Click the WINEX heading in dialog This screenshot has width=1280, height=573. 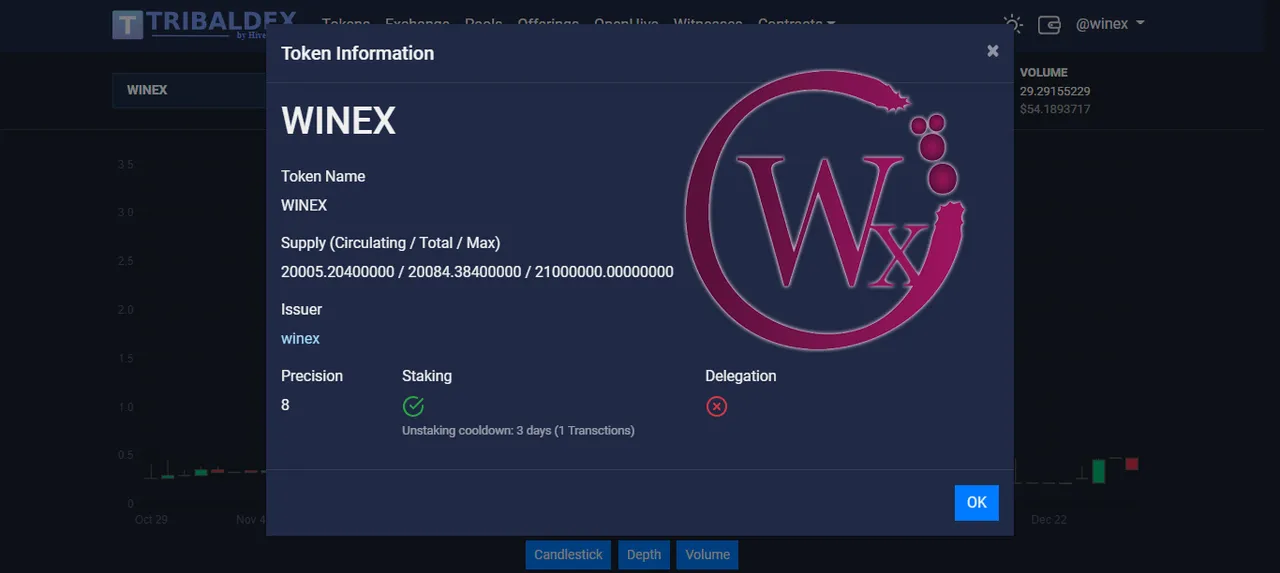[x=338, y=121]
